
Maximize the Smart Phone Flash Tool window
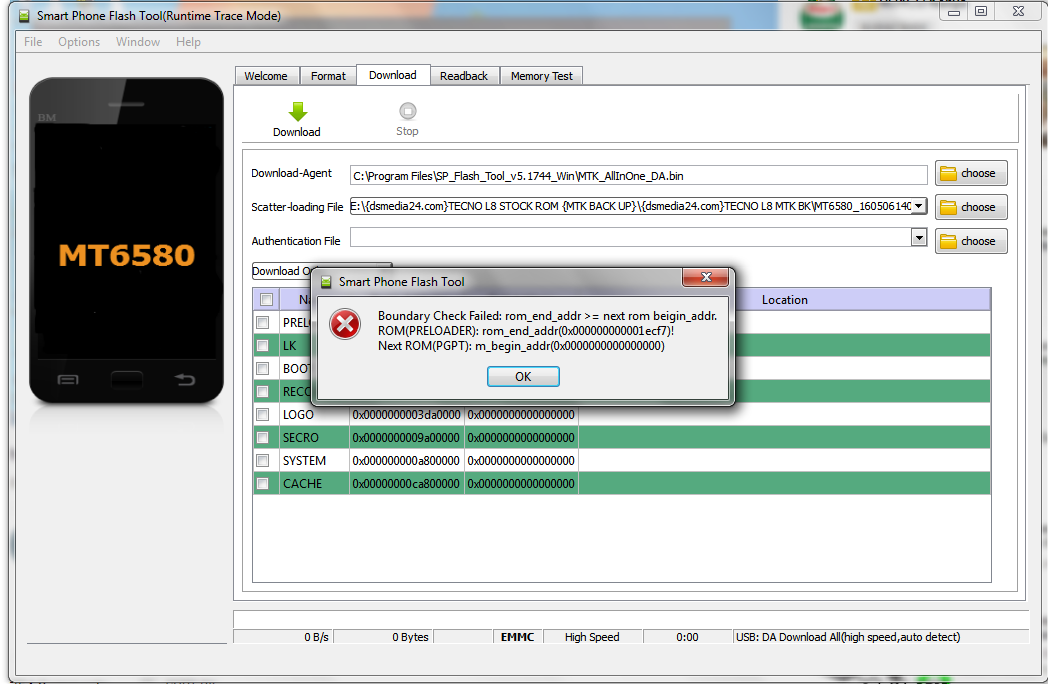pos(980,11)
